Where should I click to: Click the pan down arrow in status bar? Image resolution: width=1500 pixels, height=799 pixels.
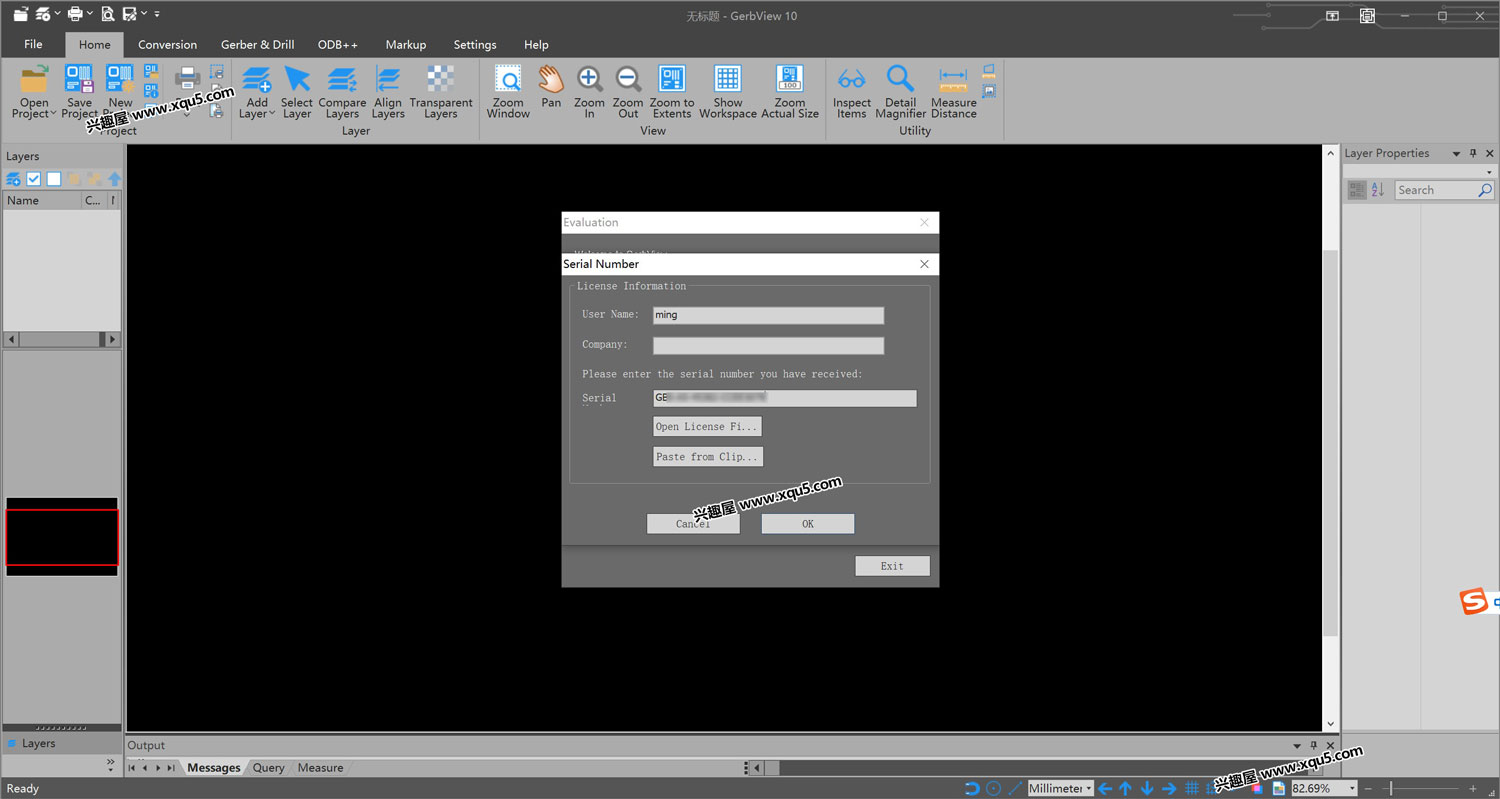(1147, 789)
